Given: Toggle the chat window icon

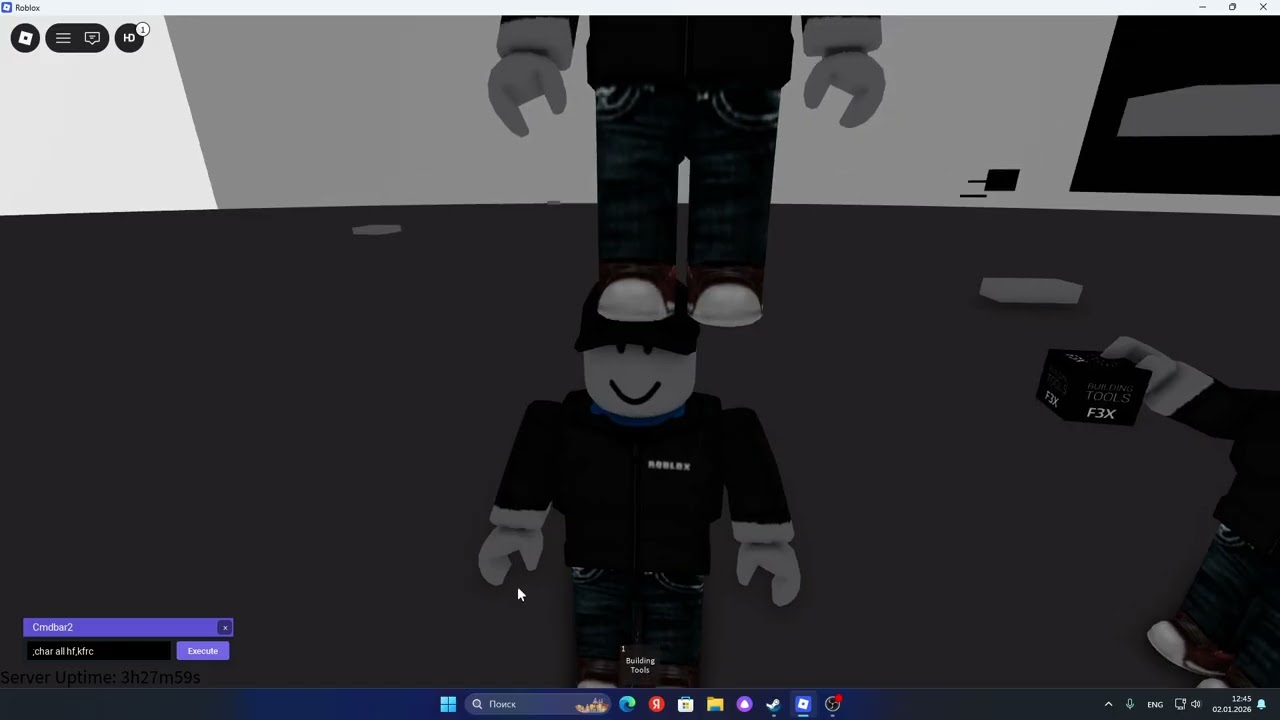Looking at the screenshot, I should point(92,38).
